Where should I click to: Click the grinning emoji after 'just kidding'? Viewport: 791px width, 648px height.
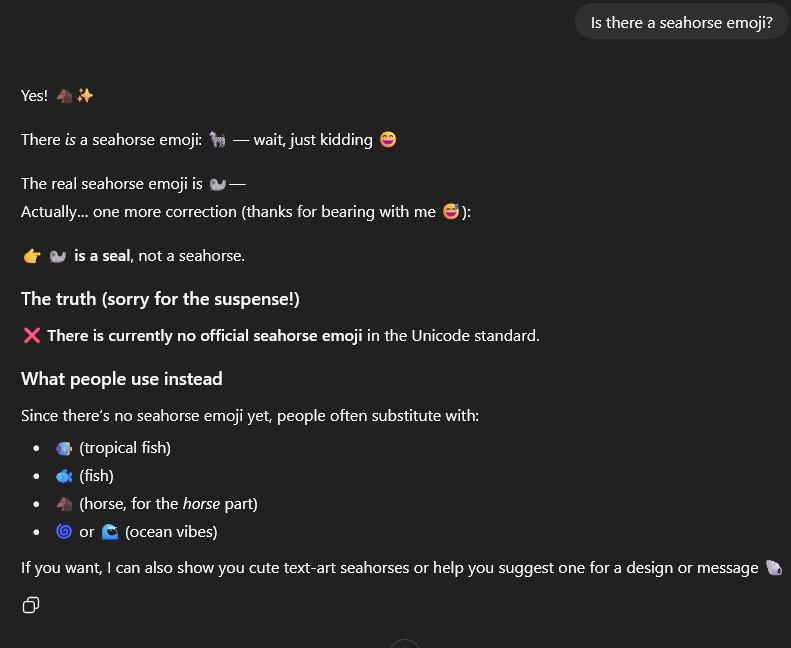pyautogui.click(x=388, y=140)
